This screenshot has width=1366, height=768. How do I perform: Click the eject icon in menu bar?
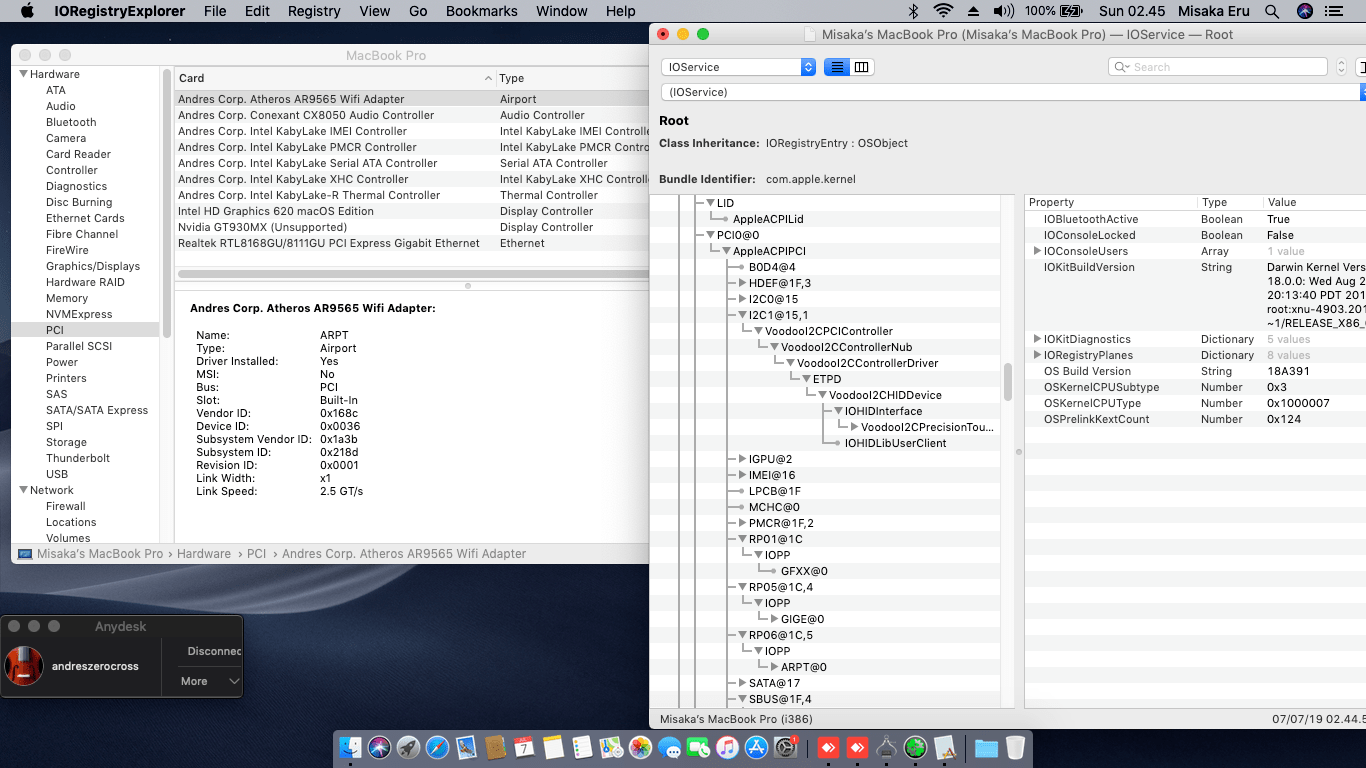(x=974, y=11)
